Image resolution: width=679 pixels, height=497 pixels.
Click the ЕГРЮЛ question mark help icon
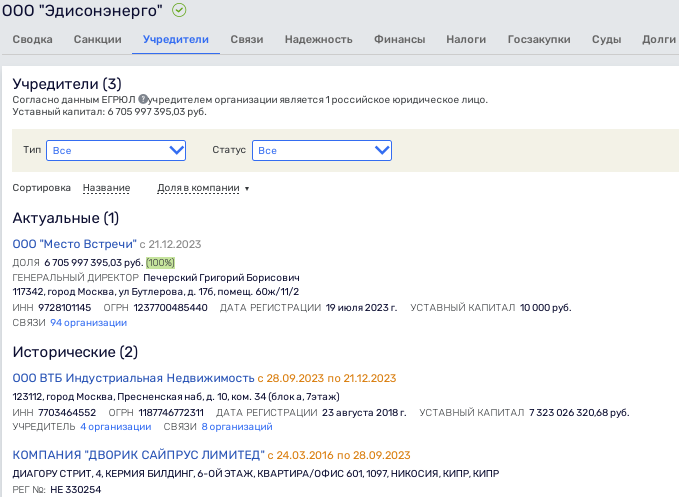143,99
